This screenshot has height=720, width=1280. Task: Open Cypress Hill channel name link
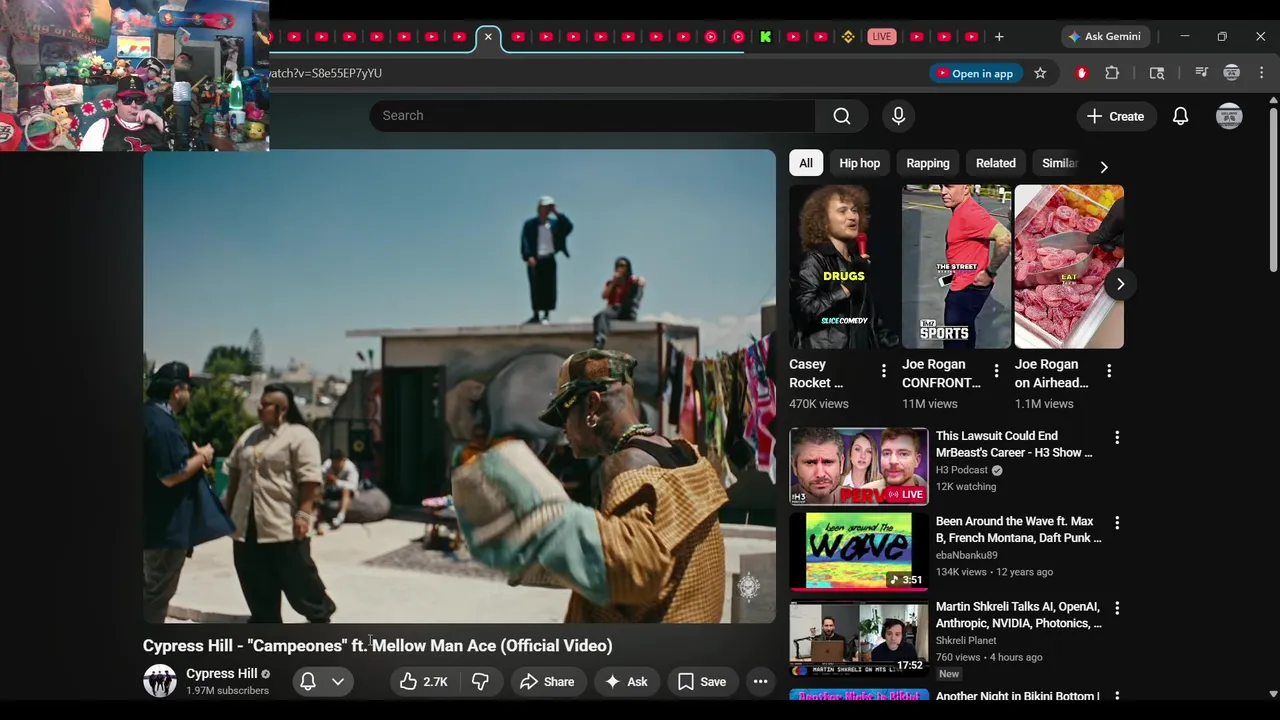pyautogui.click(x=222, y=674)
